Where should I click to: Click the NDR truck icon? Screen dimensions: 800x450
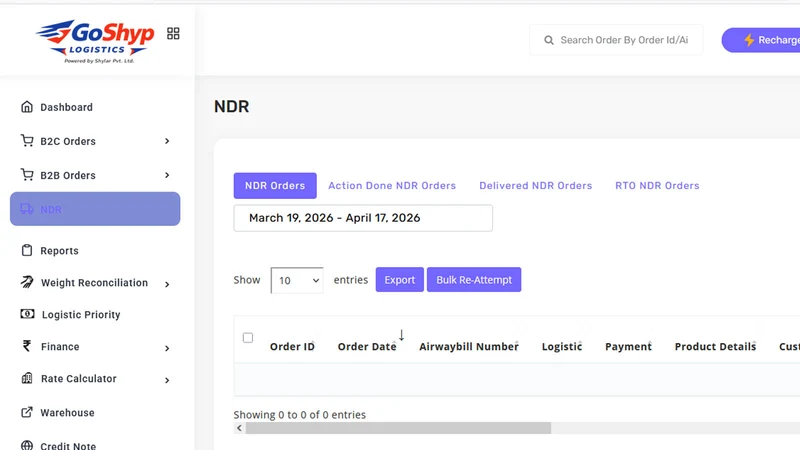pos(27,209)
